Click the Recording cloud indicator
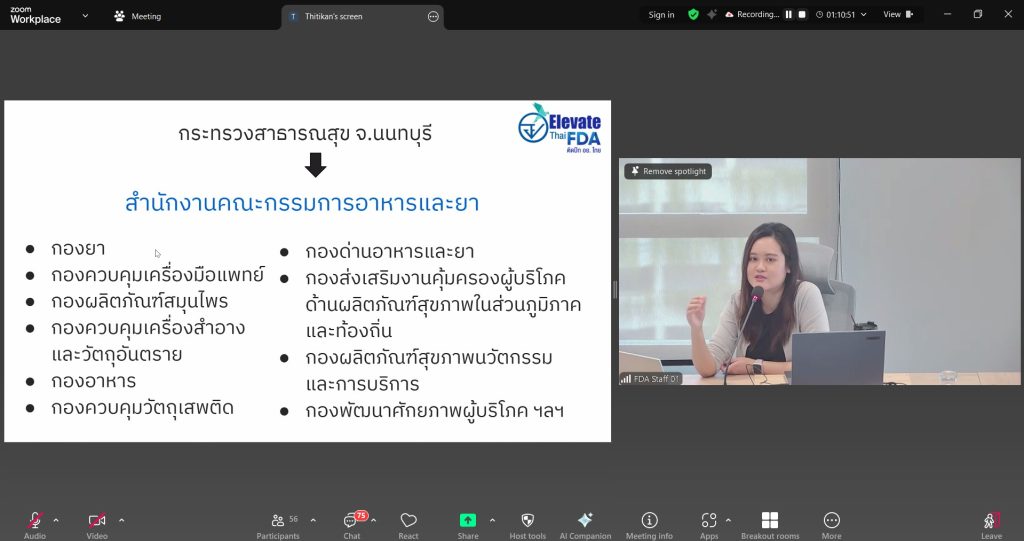The height and width of the screenshot is (541, 1024). [x=752, y=14]
